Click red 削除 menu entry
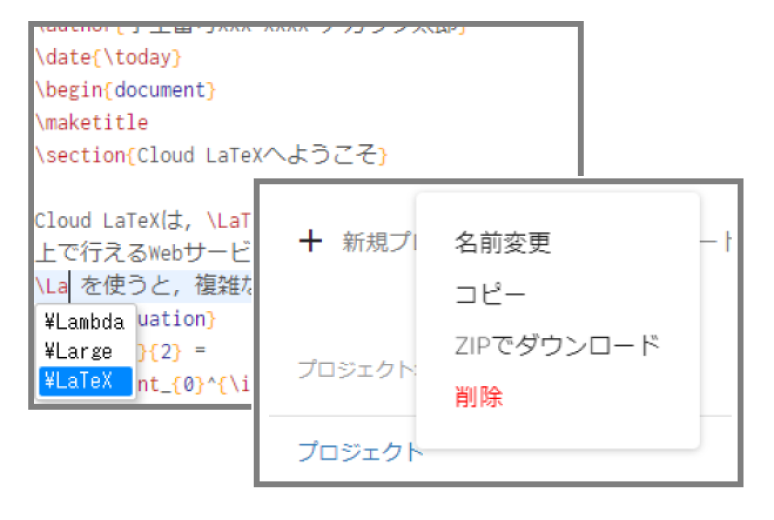774x520 pixels. (479, 397)
